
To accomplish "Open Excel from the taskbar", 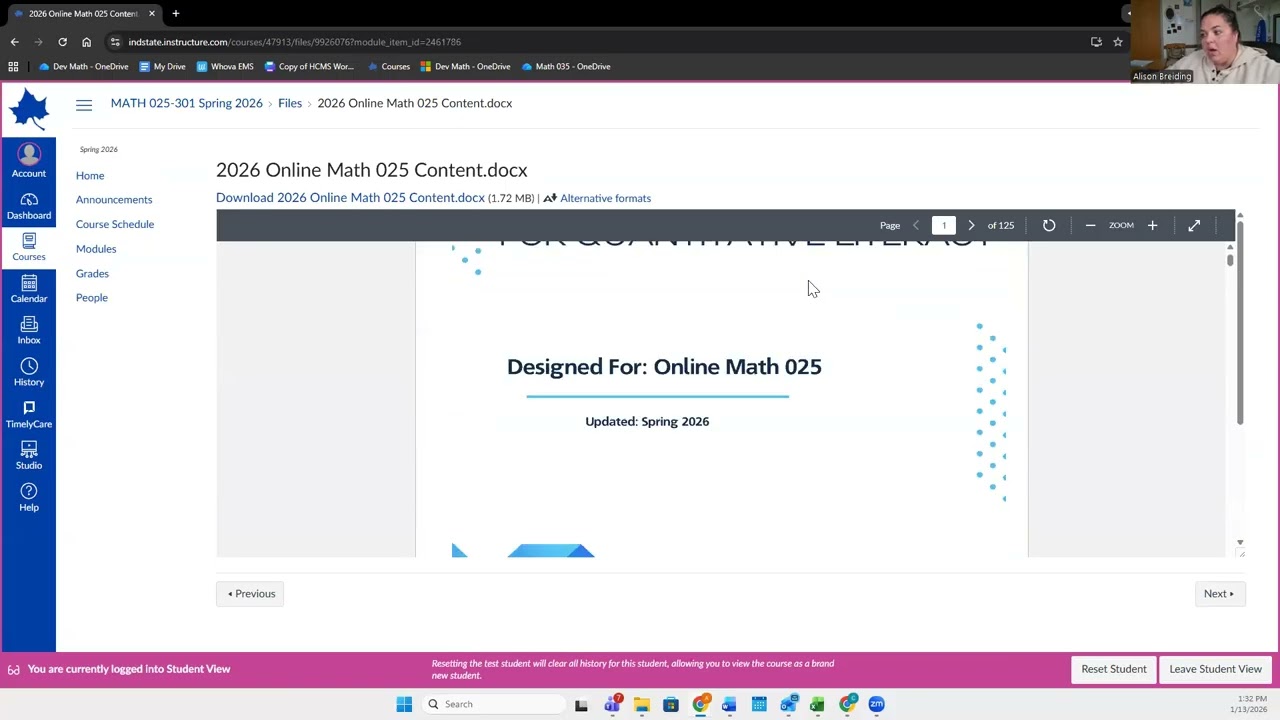I will [x=817, y=704].
